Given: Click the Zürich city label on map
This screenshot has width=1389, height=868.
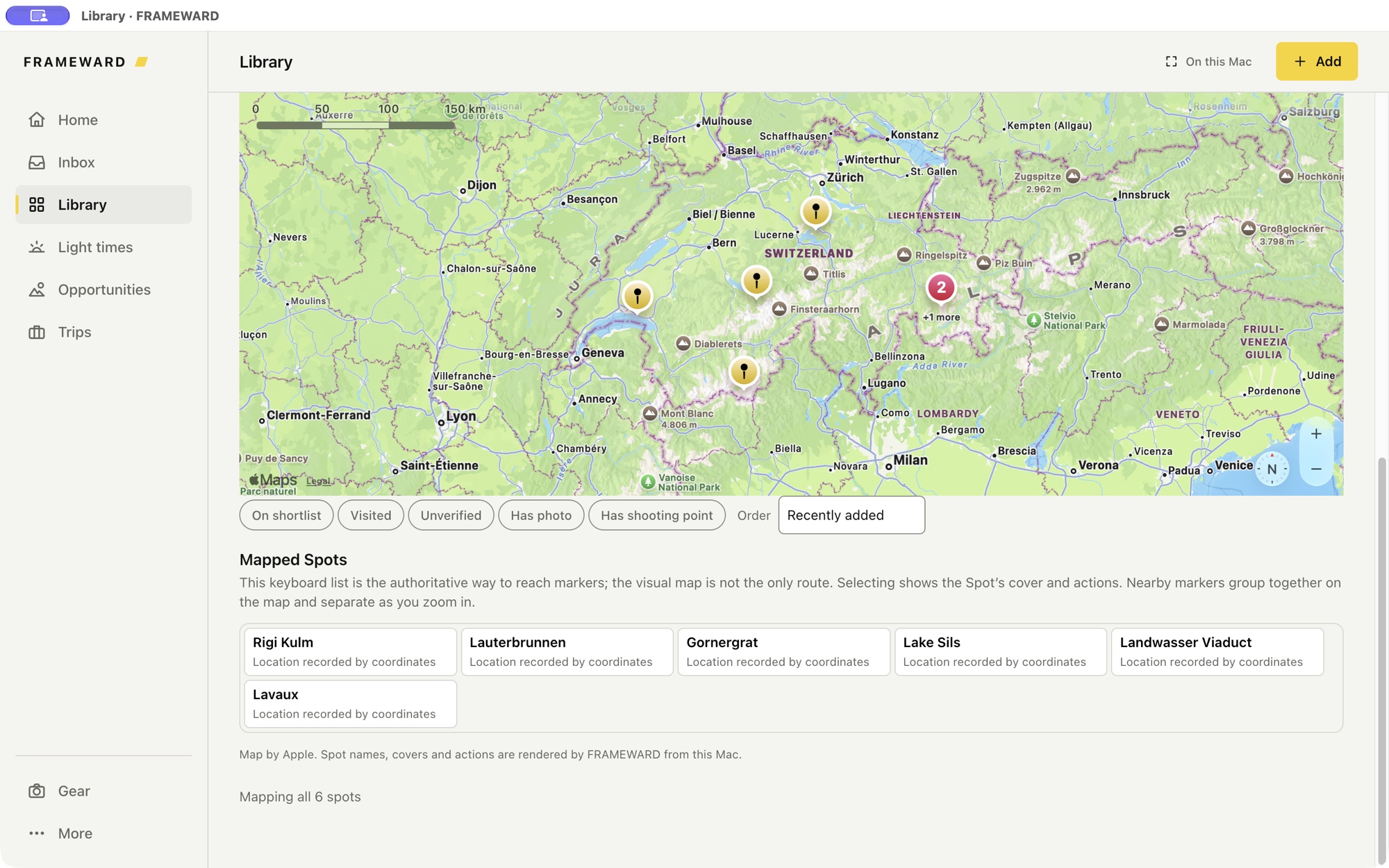Looking at the screenshot, I should (845, 177).
